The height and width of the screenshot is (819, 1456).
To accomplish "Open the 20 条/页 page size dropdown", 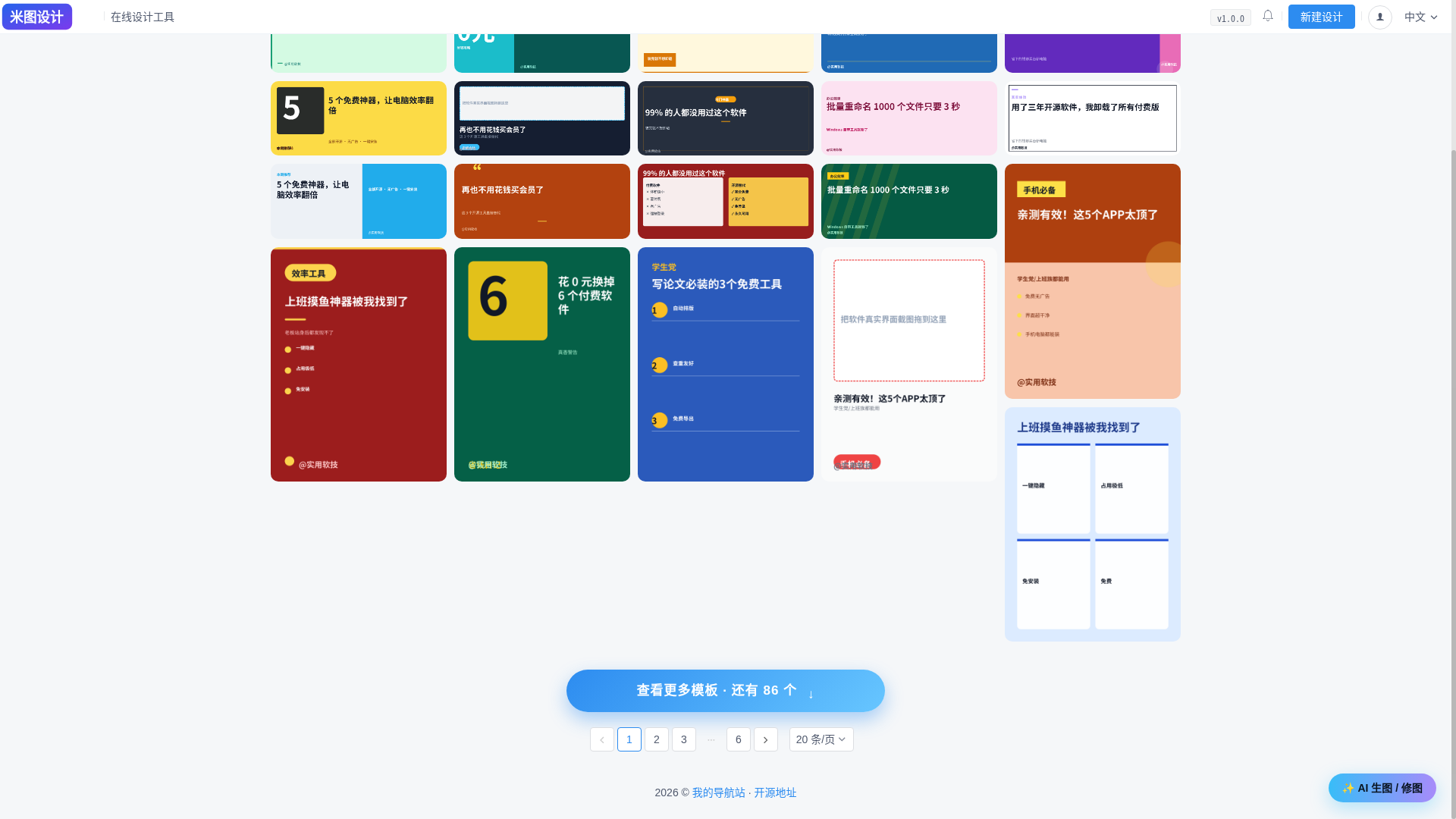I will point(821,739).
